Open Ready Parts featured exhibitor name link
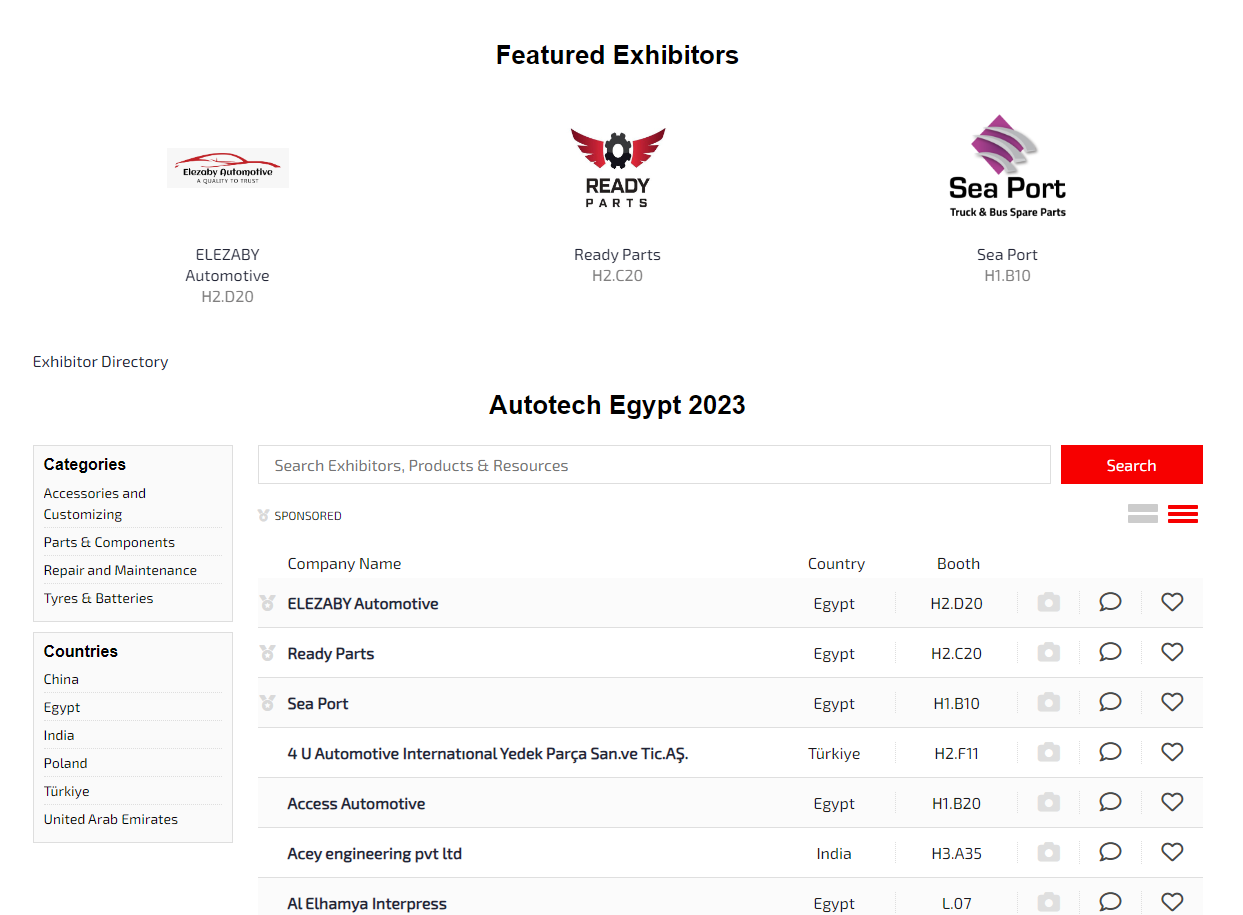 pos(617,254)
